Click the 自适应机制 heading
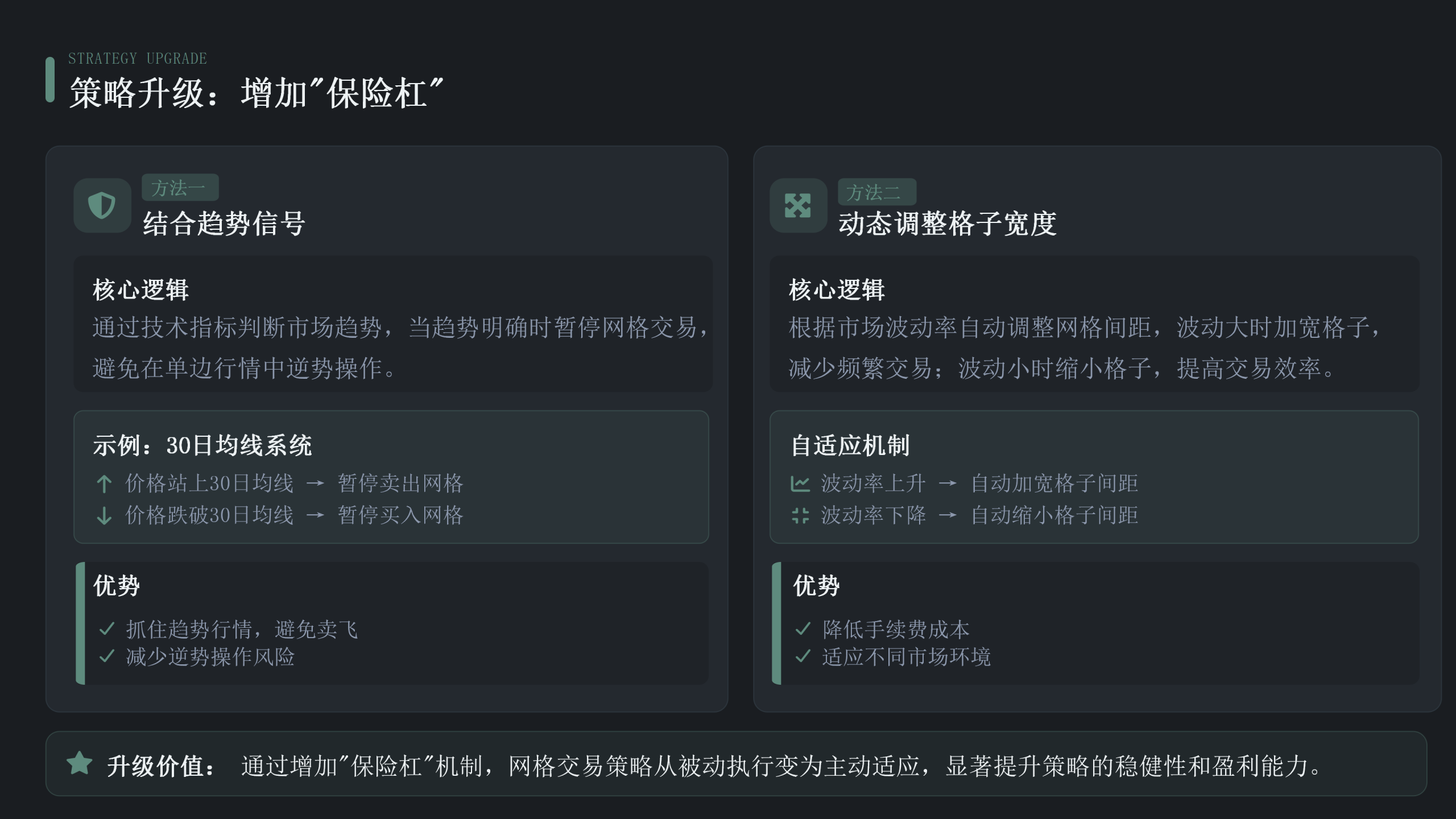Image resolution: width=1456 pixels, height=819 pixels. 850,445
